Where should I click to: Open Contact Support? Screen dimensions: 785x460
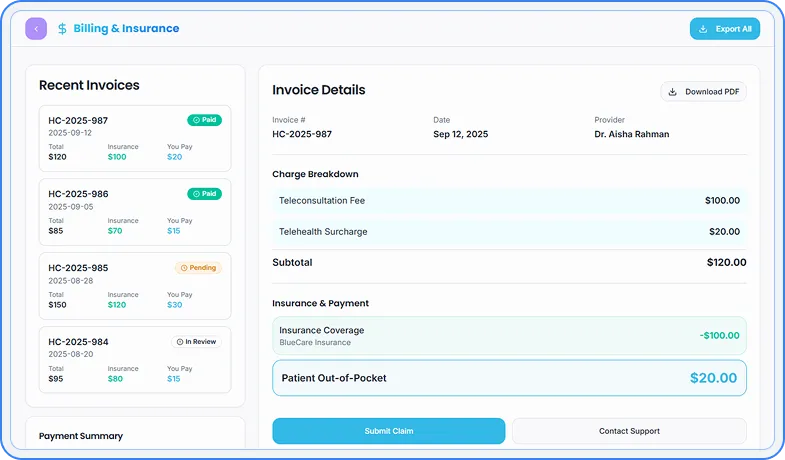pos(629,431)
